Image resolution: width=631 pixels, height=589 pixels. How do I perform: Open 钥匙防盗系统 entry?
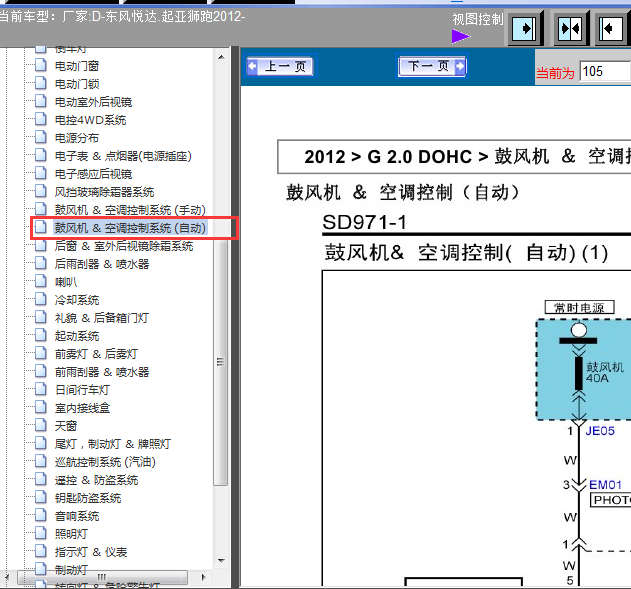click(x=88, y=498)
